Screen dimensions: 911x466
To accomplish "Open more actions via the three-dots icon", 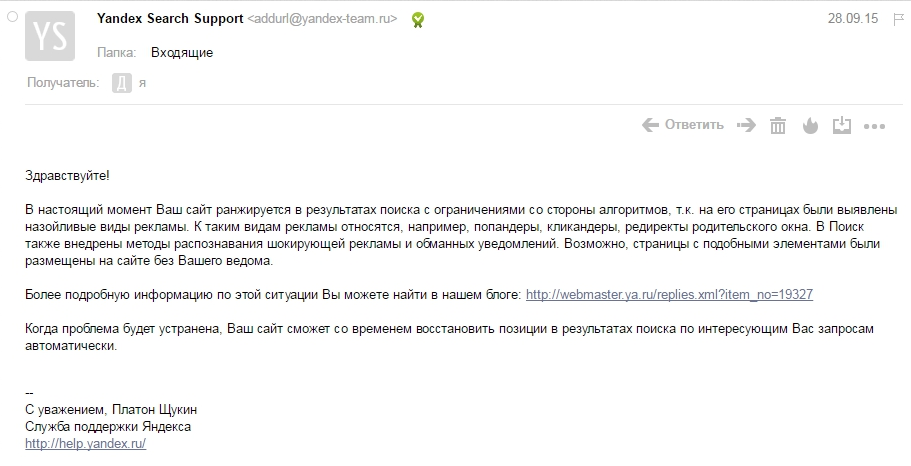I will pyautogui.click(x=874, y=126).
